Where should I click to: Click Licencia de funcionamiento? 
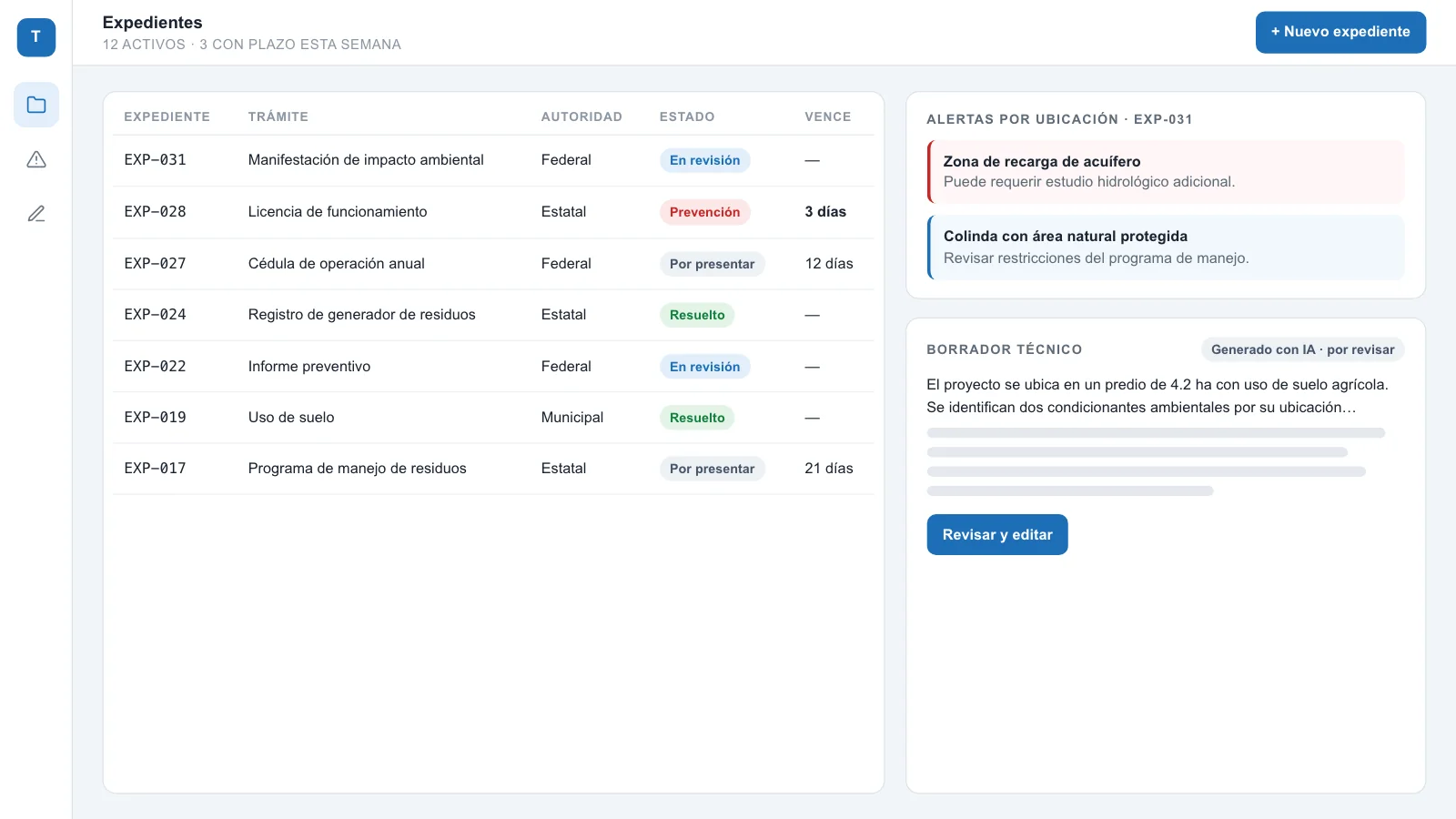[338, 212]
